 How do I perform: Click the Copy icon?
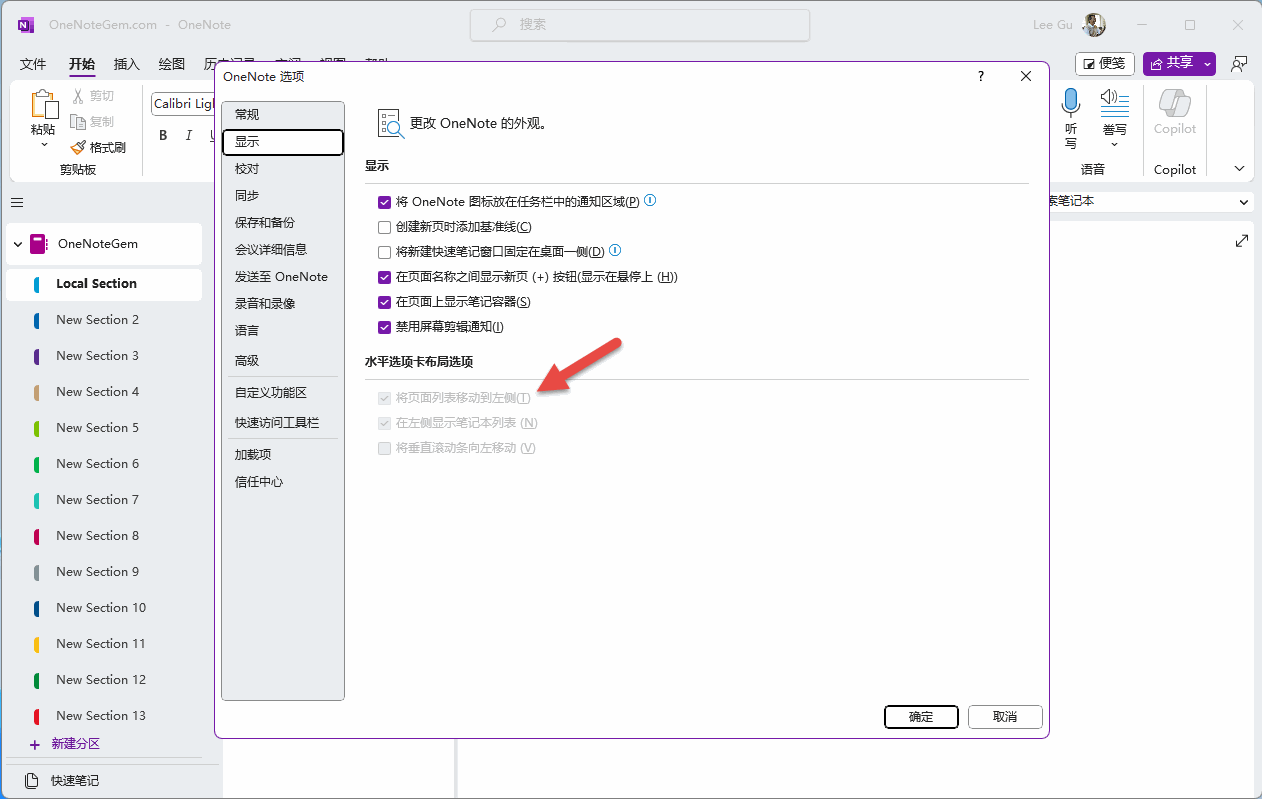pyautogui.click(x=79, y=122)
